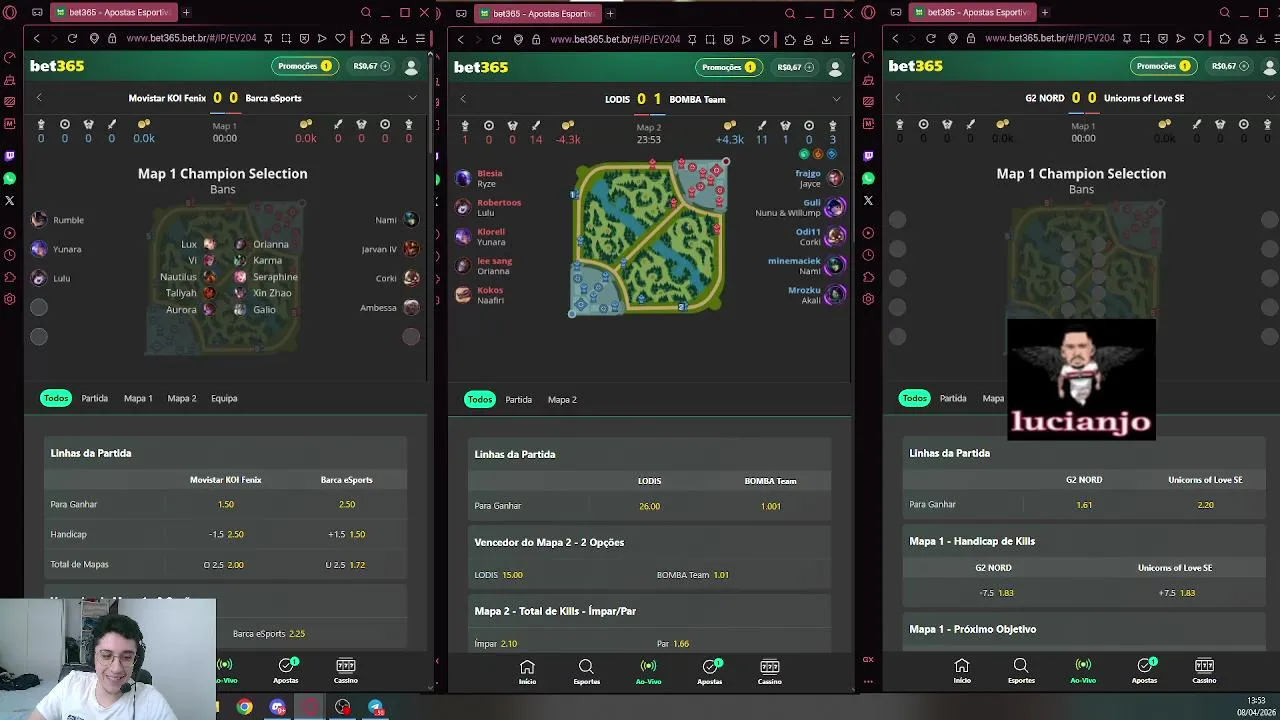Go back in the middle browser window
Viewport: 1280px width, 720px height.
point(460,40)
